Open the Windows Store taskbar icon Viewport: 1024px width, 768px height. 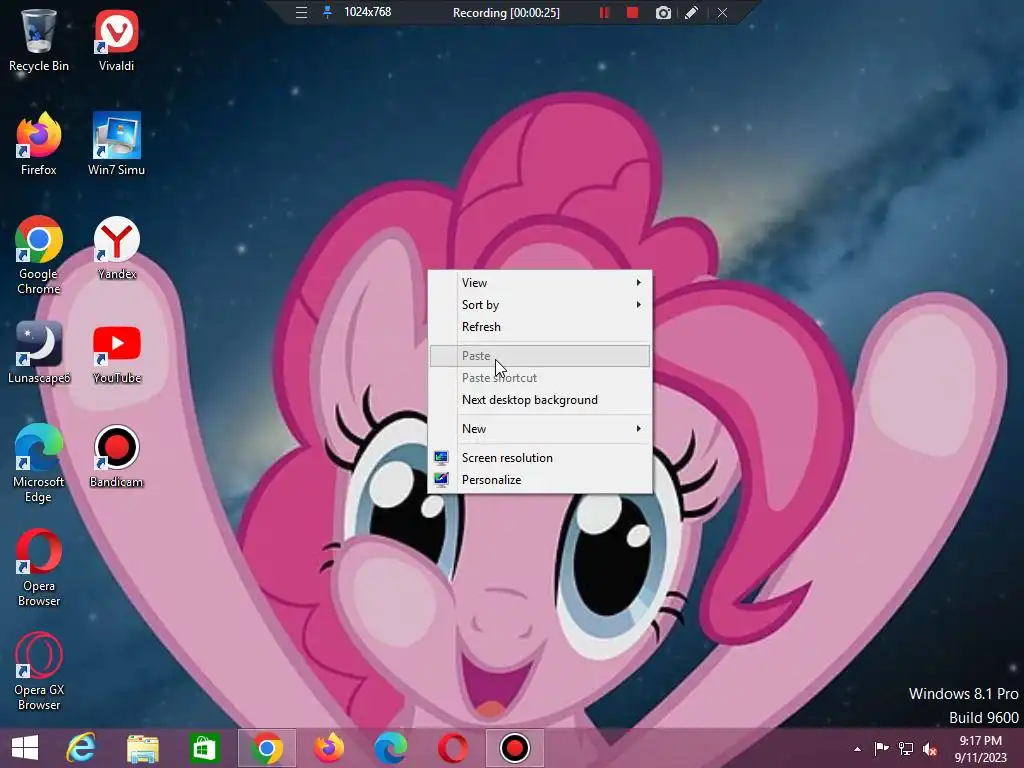click(x=204, y=748)
